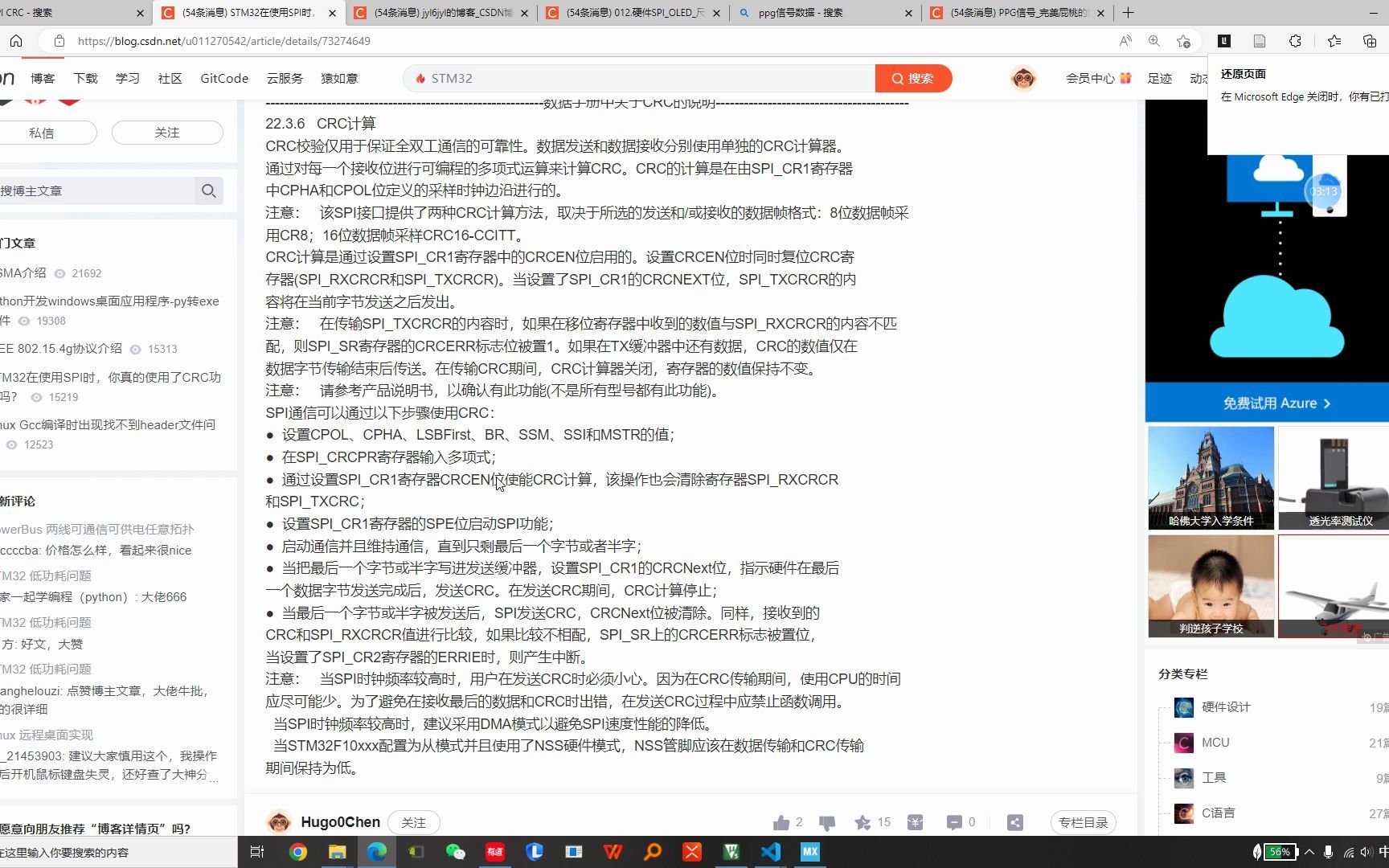The width and height of the screenshot is (1389, 868).
Task: Open the Favorites list panel in Edge
Action: pos(1334,40)
